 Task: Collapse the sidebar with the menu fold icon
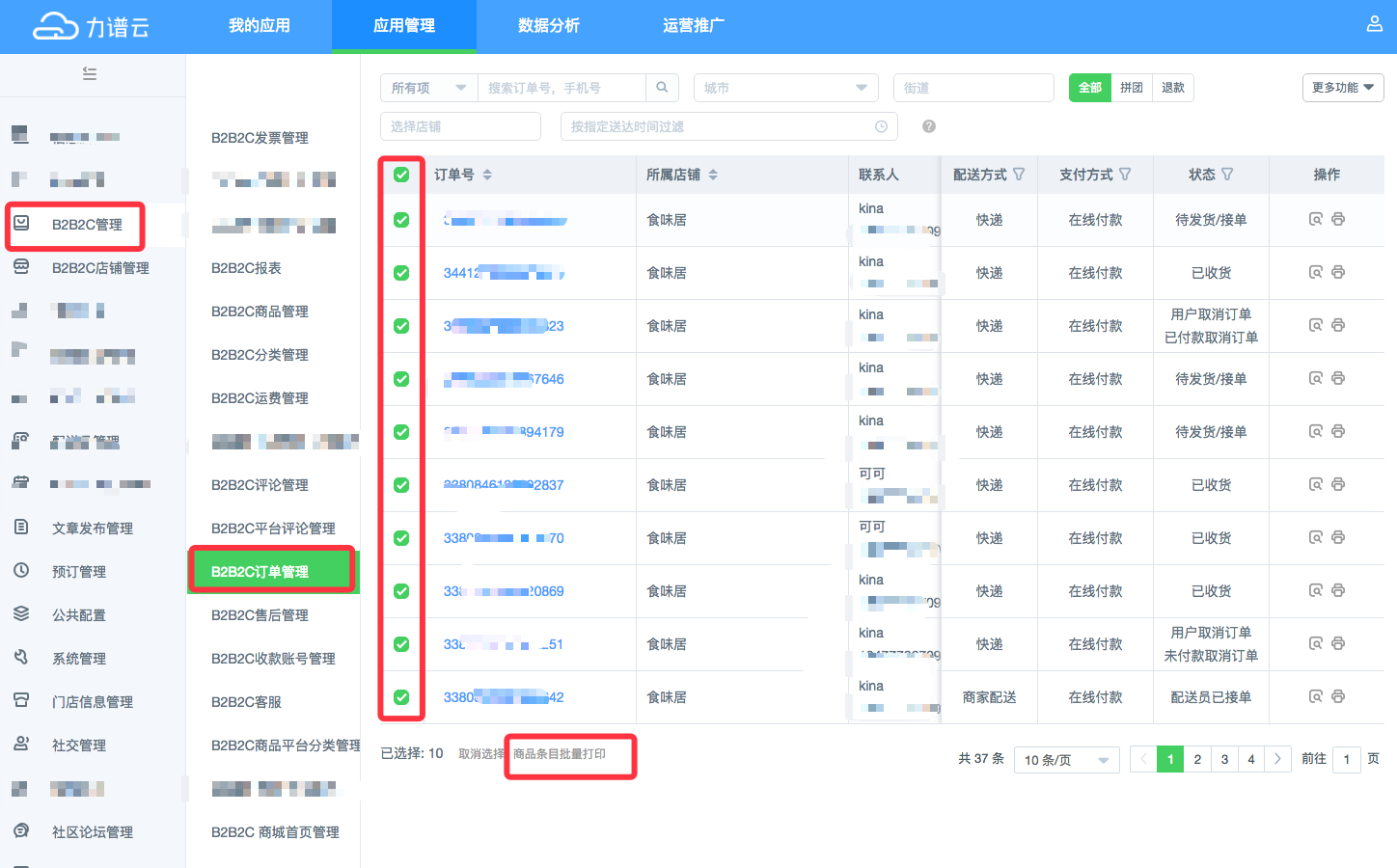click(x=90, y=73)
